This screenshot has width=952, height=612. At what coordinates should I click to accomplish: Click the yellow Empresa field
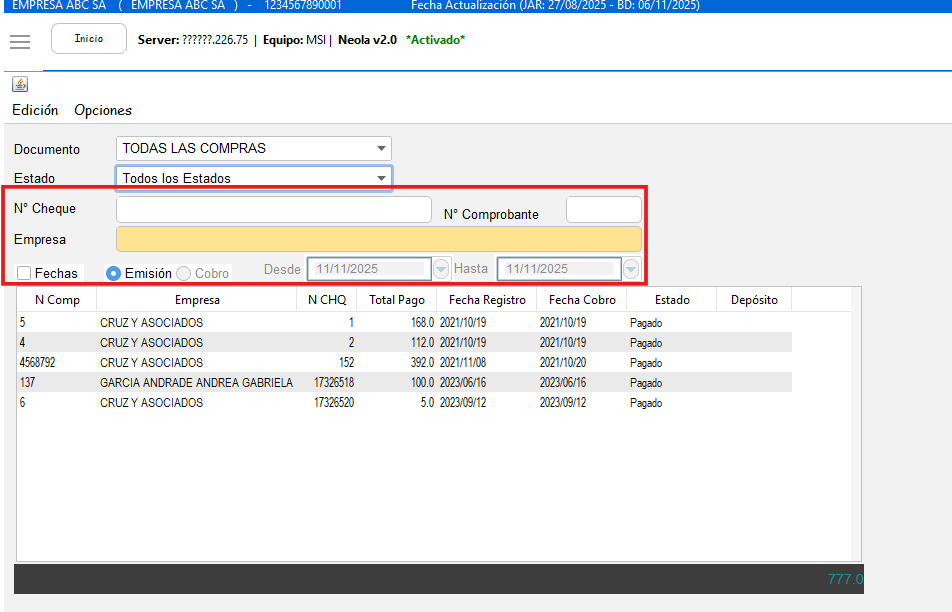(378, 239)
